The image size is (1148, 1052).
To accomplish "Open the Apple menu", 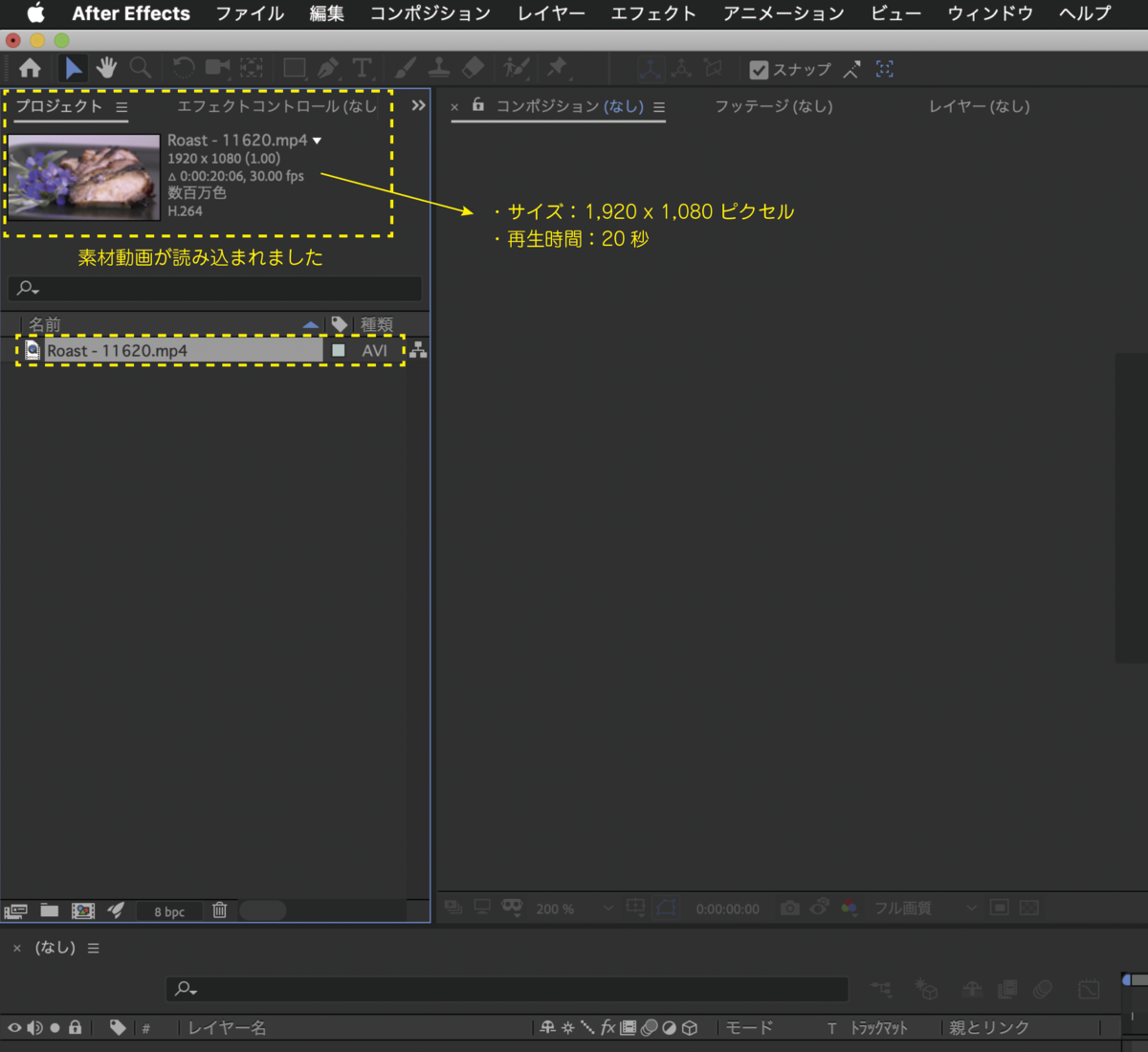I will point(35,13).
